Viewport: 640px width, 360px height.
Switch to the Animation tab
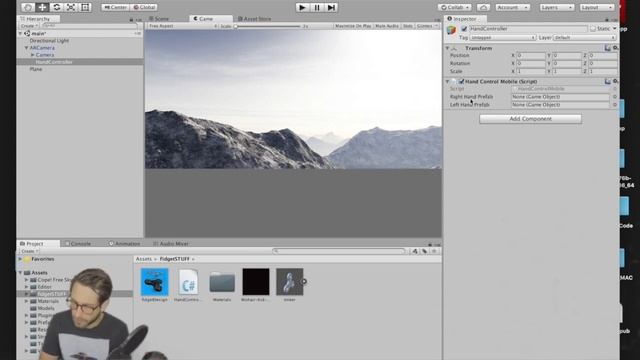124,244
